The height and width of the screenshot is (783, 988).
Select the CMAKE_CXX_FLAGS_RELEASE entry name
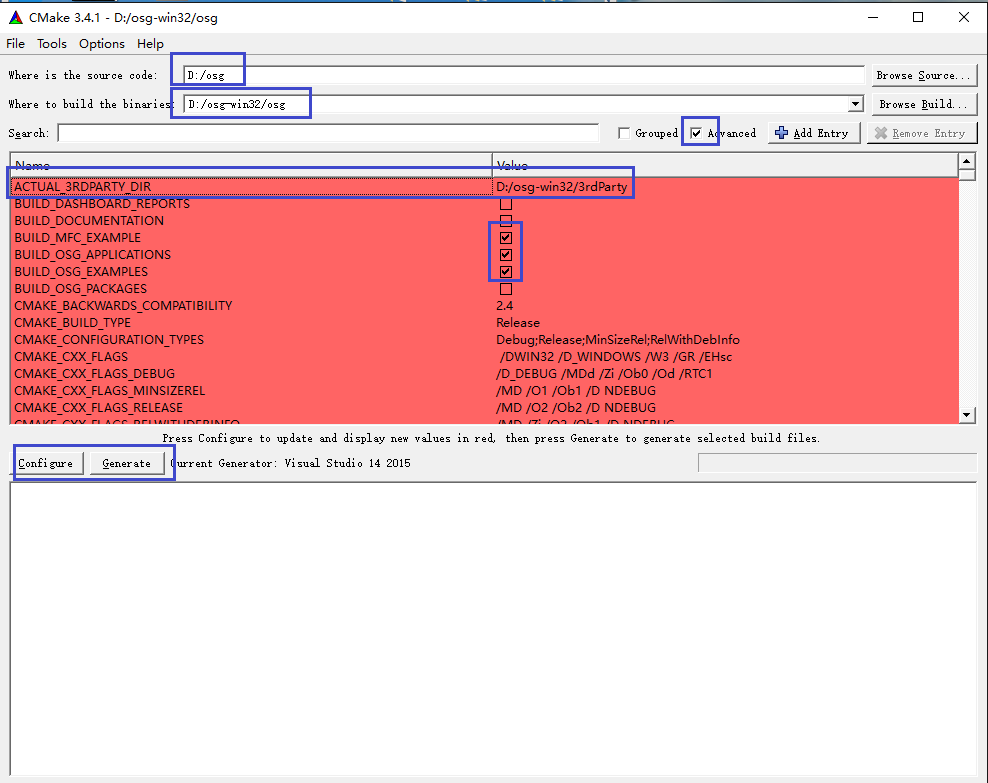pos(98,408)
